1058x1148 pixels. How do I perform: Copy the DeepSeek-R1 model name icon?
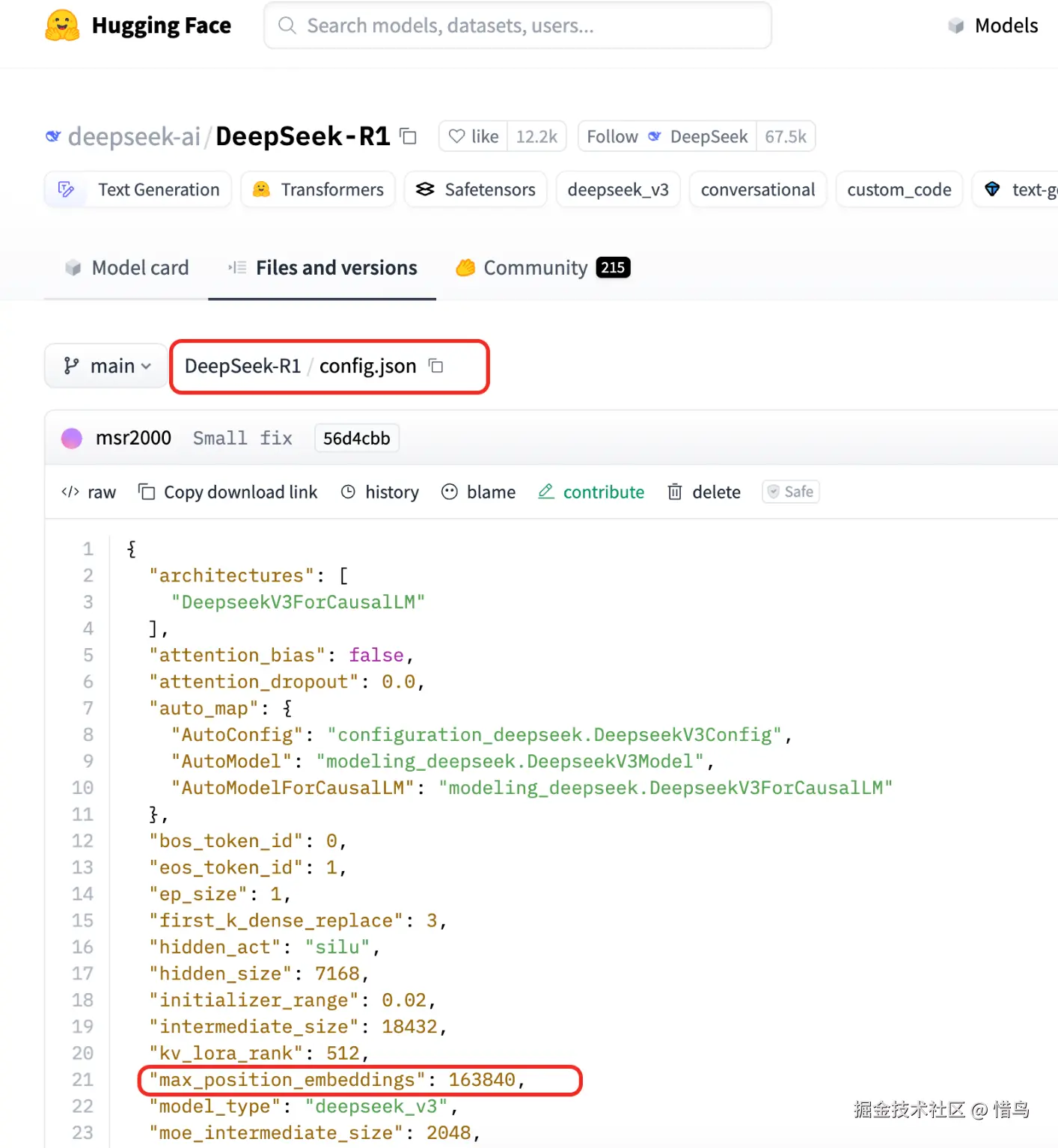tap(408, 136)
